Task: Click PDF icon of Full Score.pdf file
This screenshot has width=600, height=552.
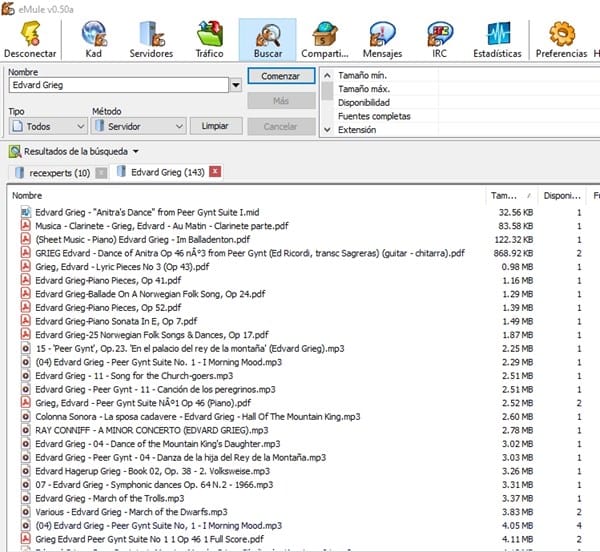Action: pos(26,539)
